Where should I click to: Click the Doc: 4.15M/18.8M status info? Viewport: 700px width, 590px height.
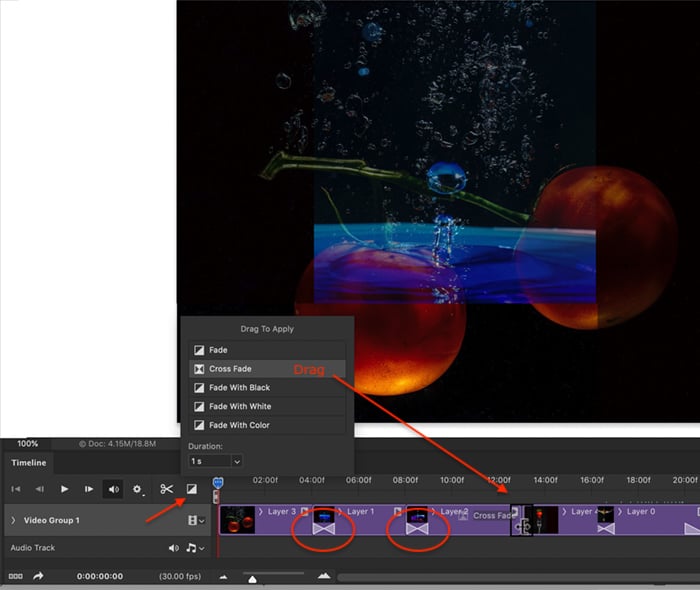tap(118, 444)
